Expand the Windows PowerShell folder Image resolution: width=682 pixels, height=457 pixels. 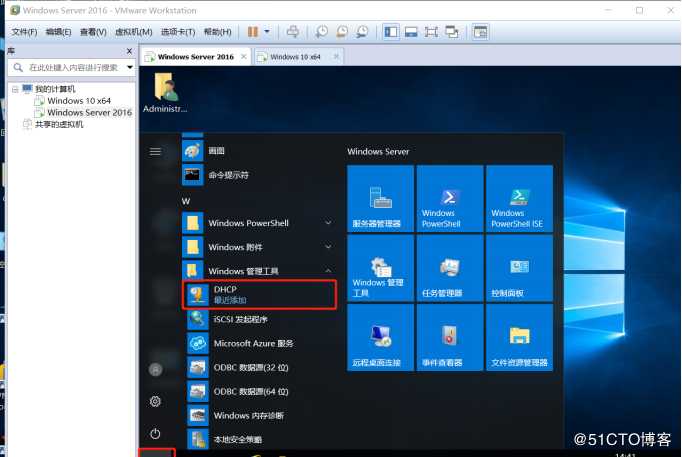click(259, 223)
